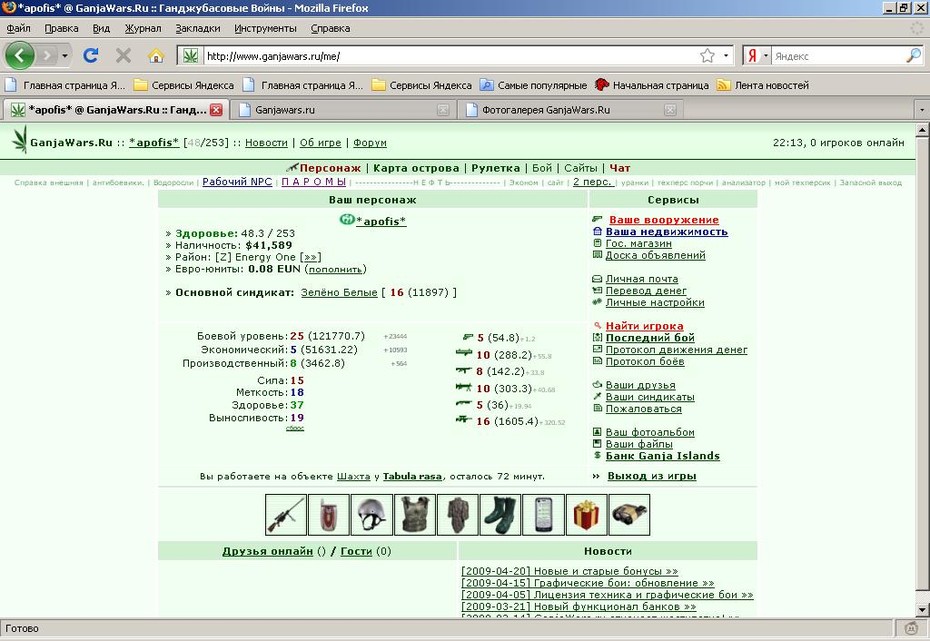Click envelope icon beside Личная почта
930x641 pixels.
point(597,279)
